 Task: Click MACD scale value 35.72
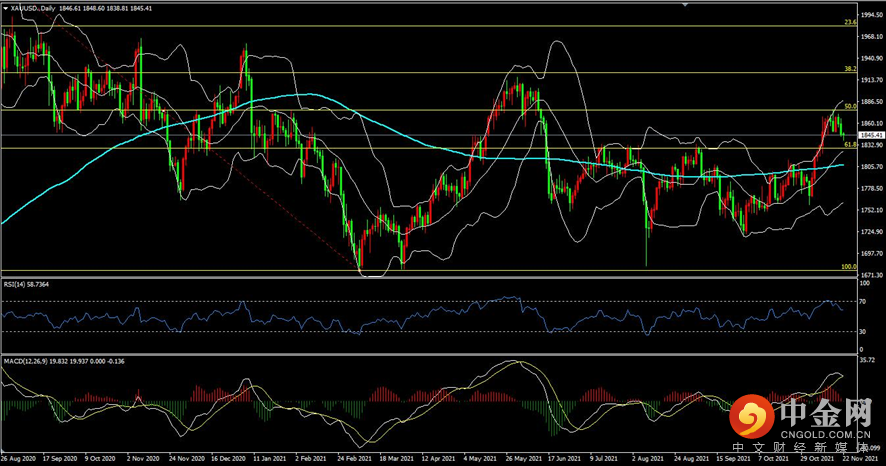867,359
